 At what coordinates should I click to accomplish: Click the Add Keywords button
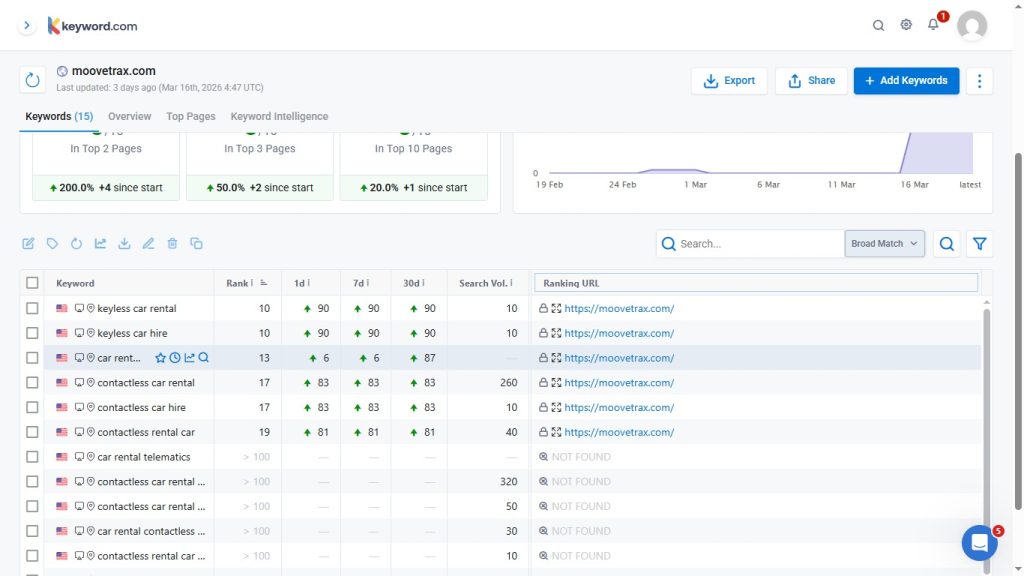tap(906, 81)
